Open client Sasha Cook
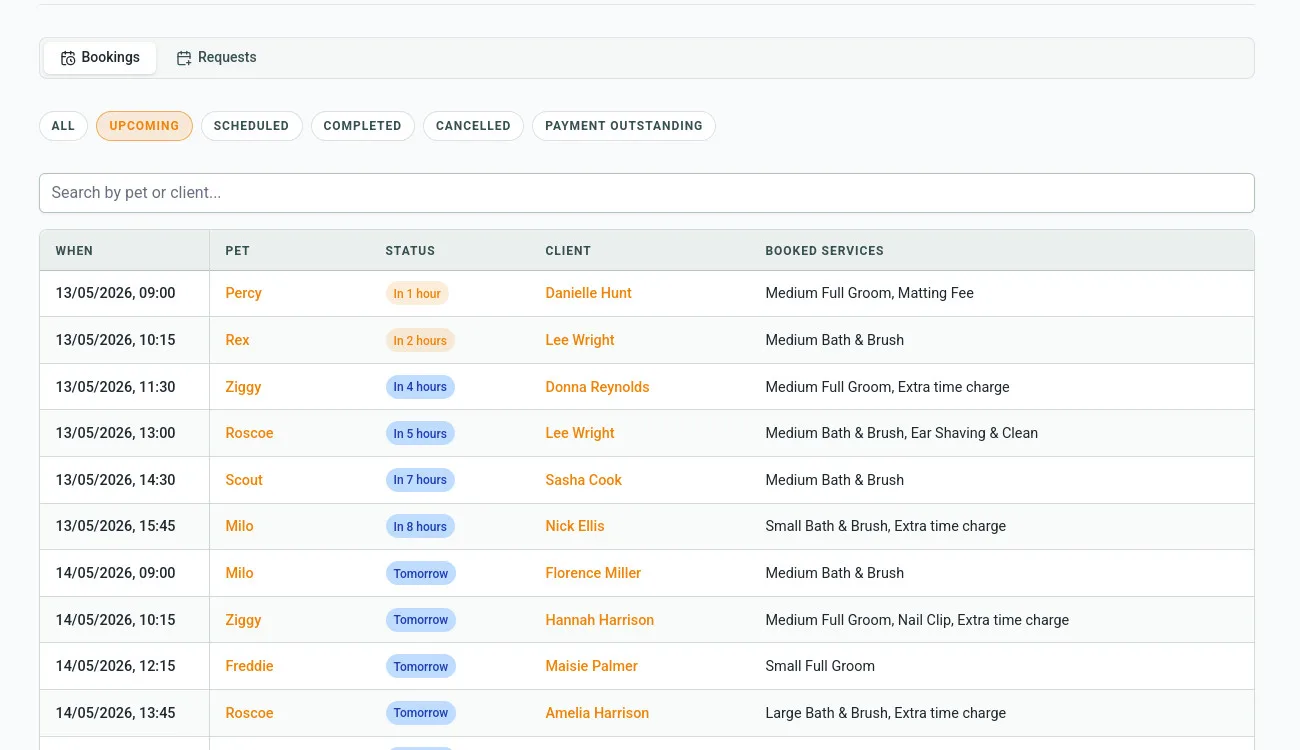The width and height of the screenshot is (1300, 750). 584,480
